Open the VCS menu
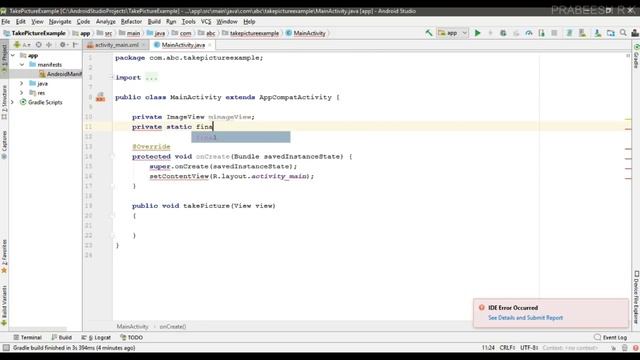640x360 pixels. pyautogui.click(x=206, y=22)
